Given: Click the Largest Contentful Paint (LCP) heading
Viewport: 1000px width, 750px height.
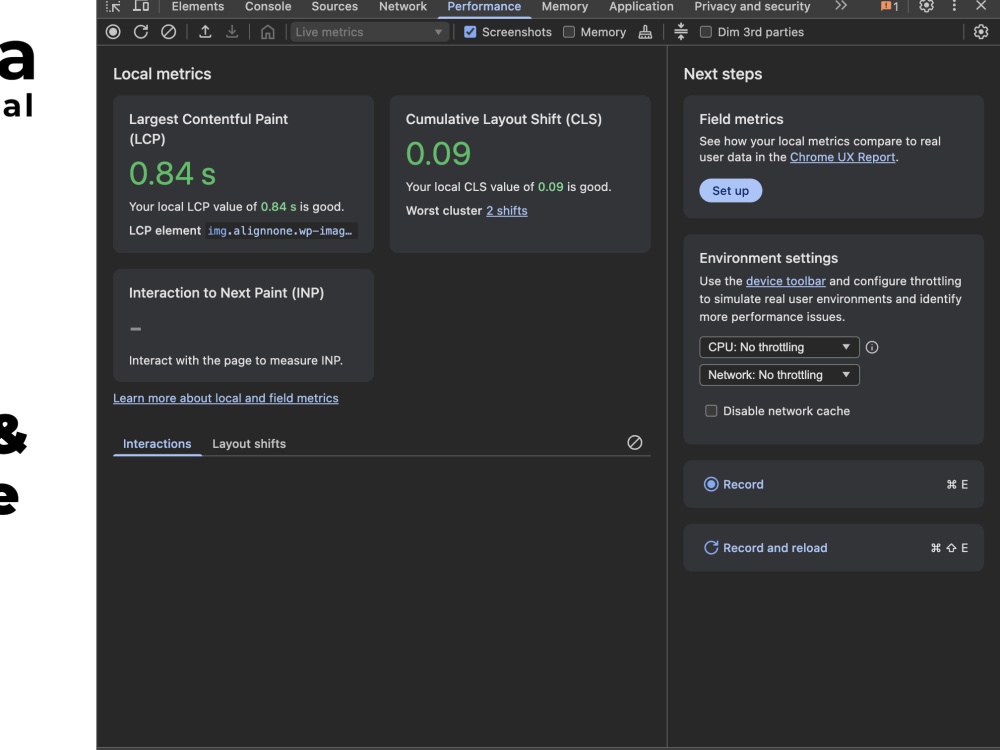Looking at the screenshot, I should [x=208, y=129].
